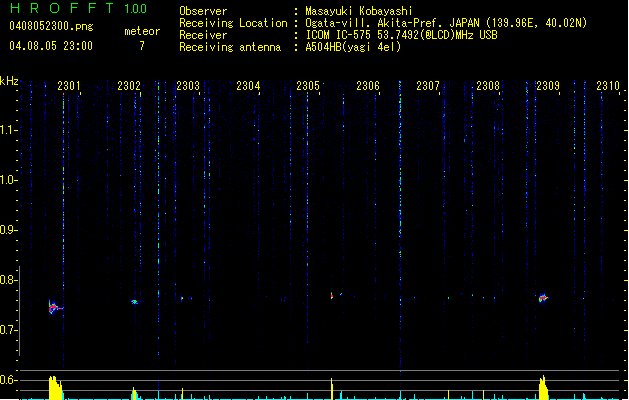The width and height of the screenshot is (629, 400).
Task: Click the yellow power peak near 2309
Action: tap(543, 387)
